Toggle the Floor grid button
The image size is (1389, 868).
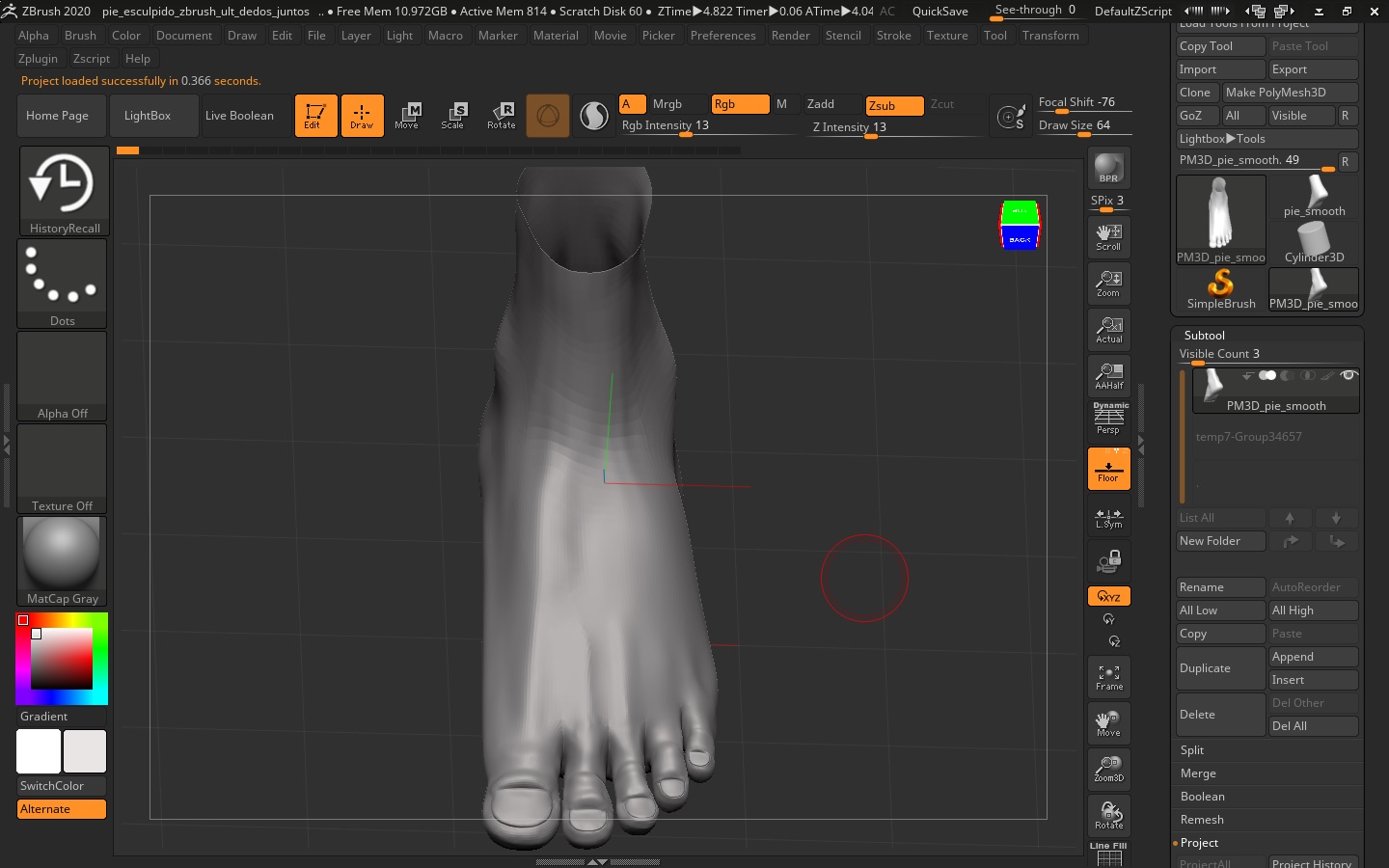point(1108,469)
